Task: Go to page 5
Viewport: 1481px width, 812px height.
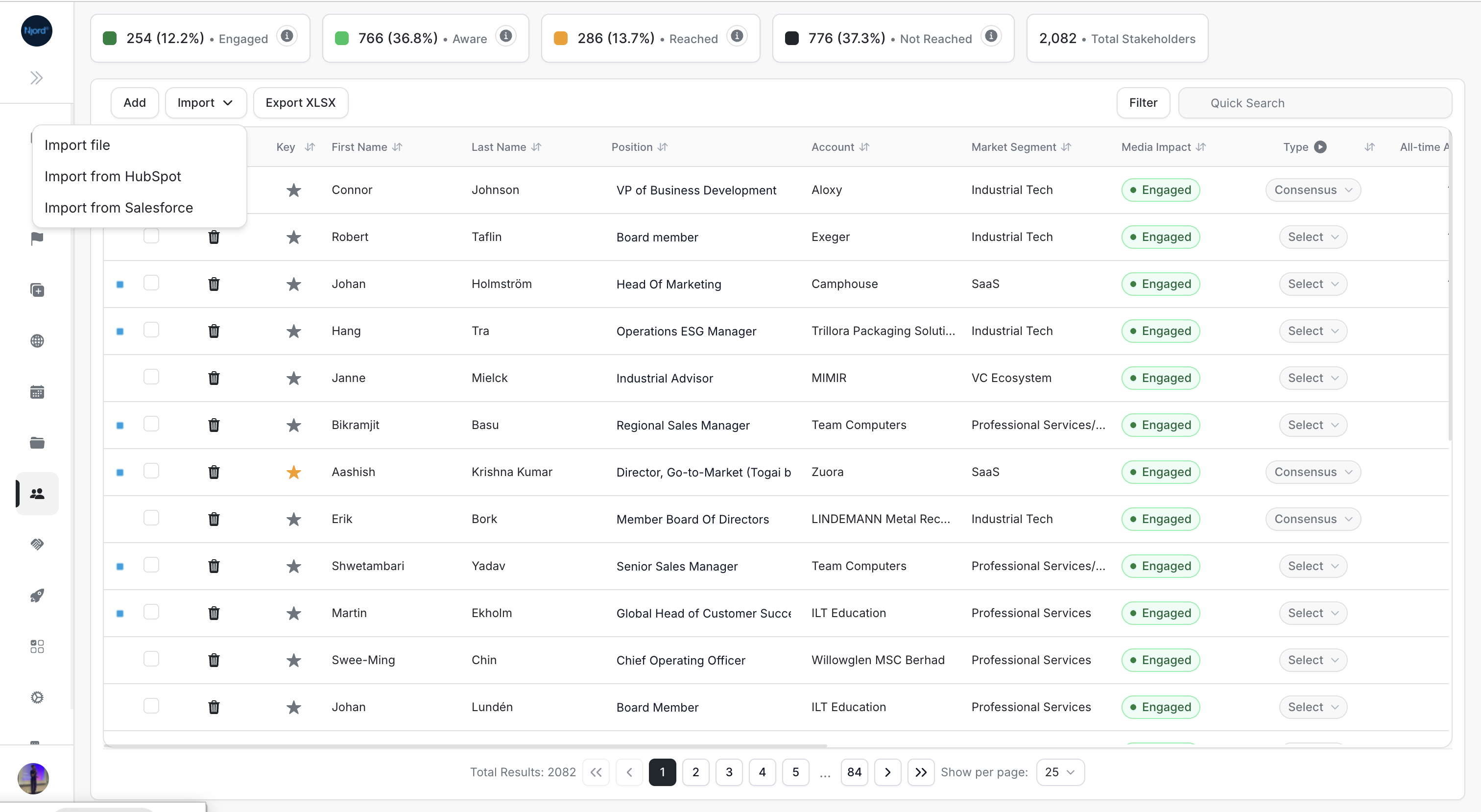Action: [796, 772]
